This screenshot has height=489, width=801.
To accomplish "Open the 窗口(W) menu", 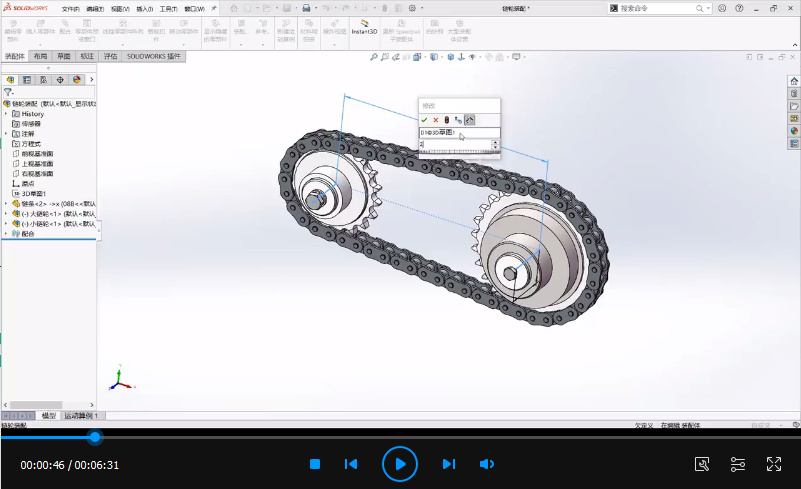I will (194, 9).
